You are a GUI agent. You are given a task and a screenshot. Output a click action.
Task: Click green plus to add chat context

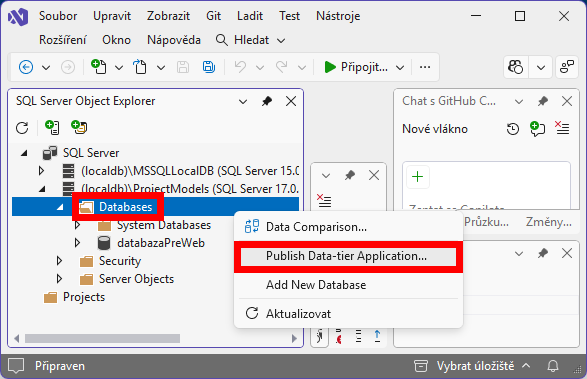[417, 176]
